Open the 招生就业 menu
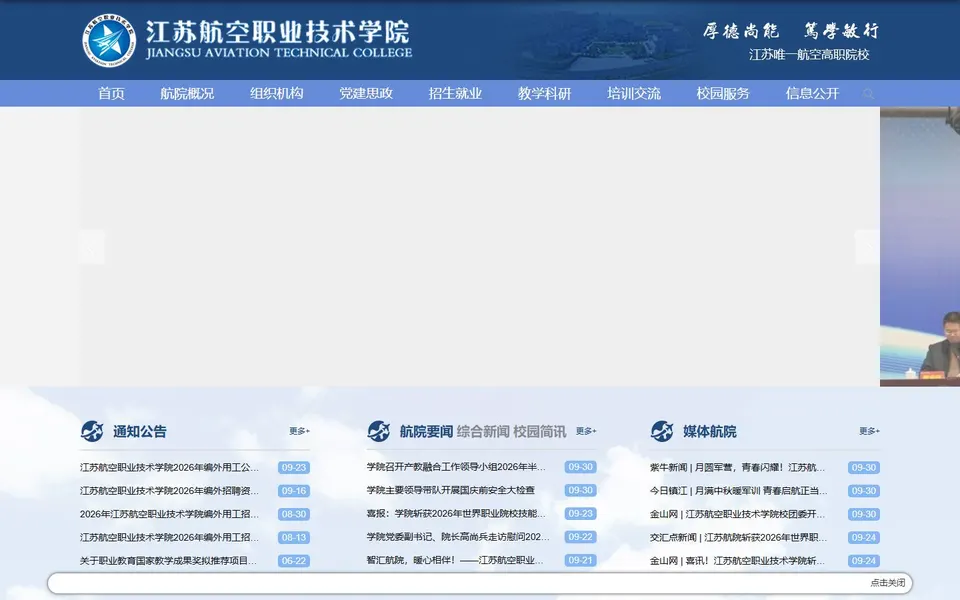This screenshot has width=960, height=600. 456,94
